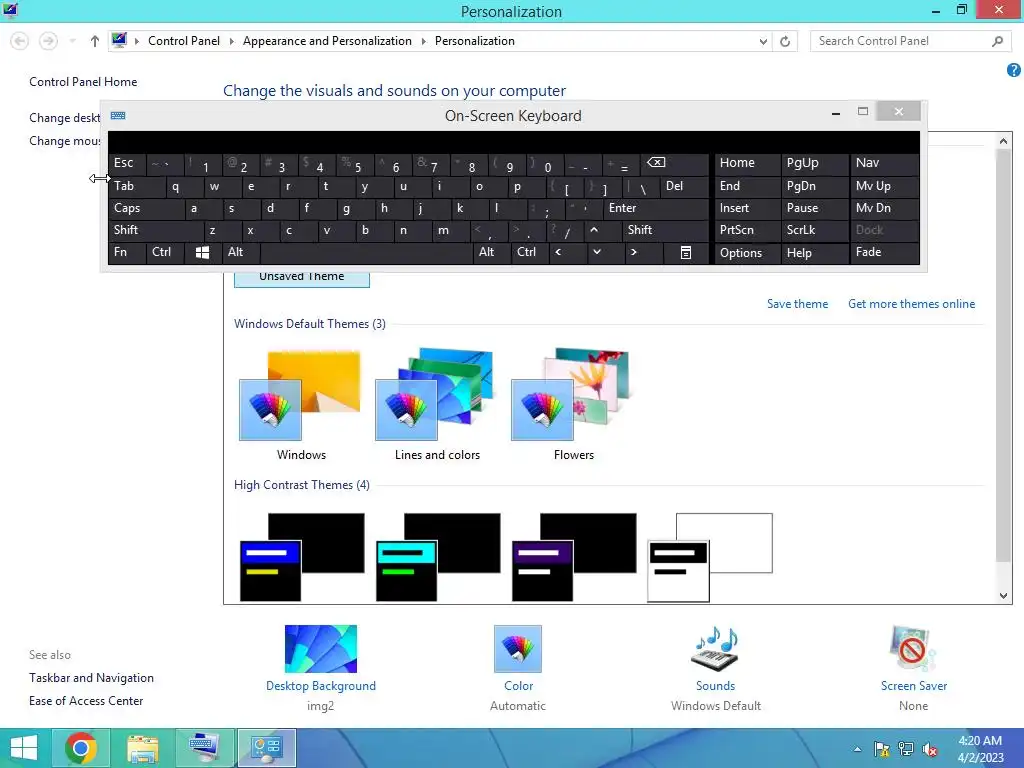Screen dimensions: 1024x768
Task: Click the Save theme link
Action: [797, 304]
